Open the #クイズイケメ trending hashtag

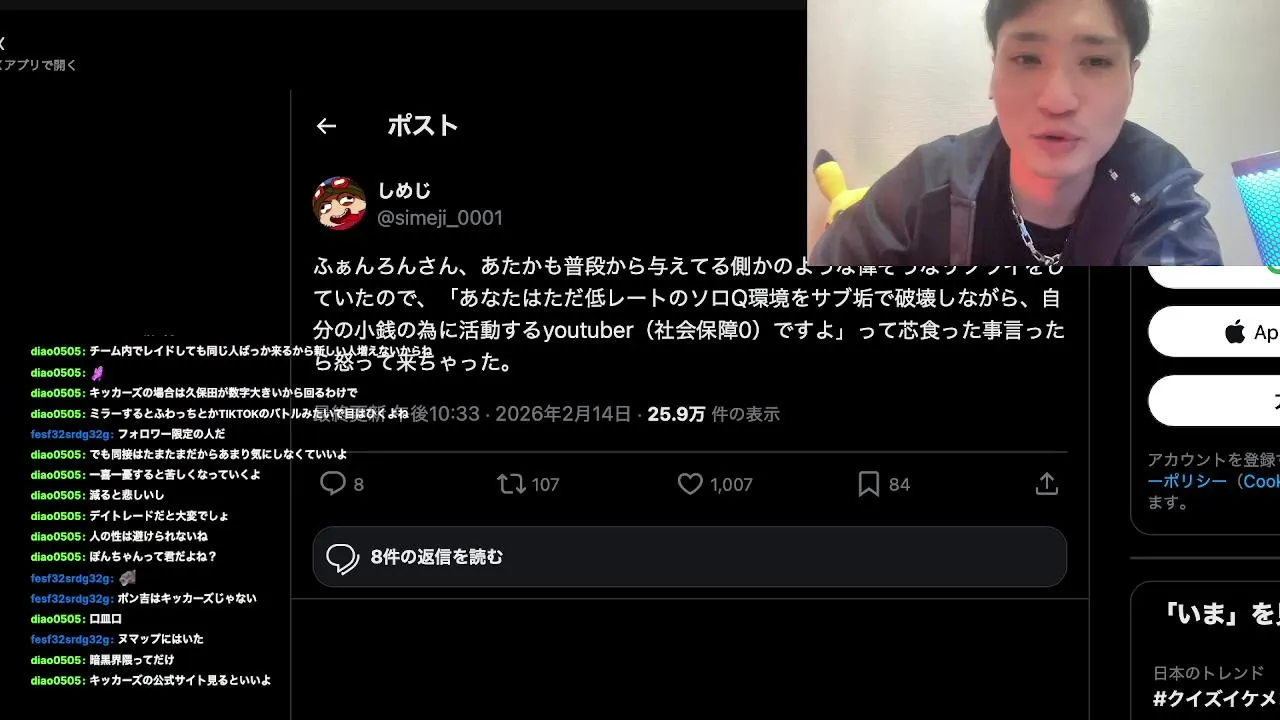coord(1215,698)
